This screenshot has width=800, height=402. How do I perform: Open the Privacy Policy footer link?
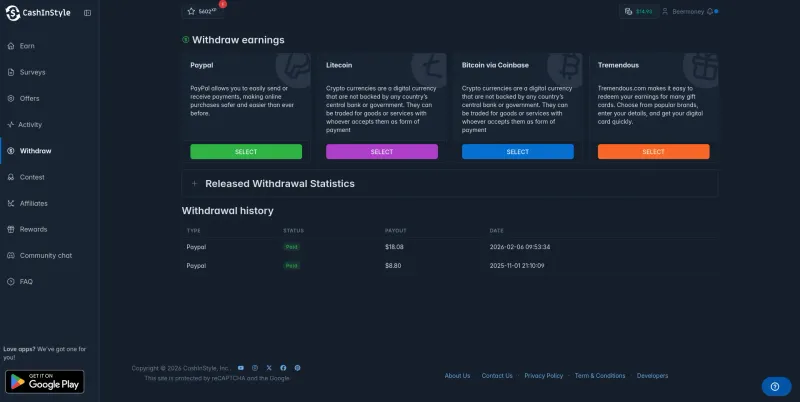(x=543, y=376)
